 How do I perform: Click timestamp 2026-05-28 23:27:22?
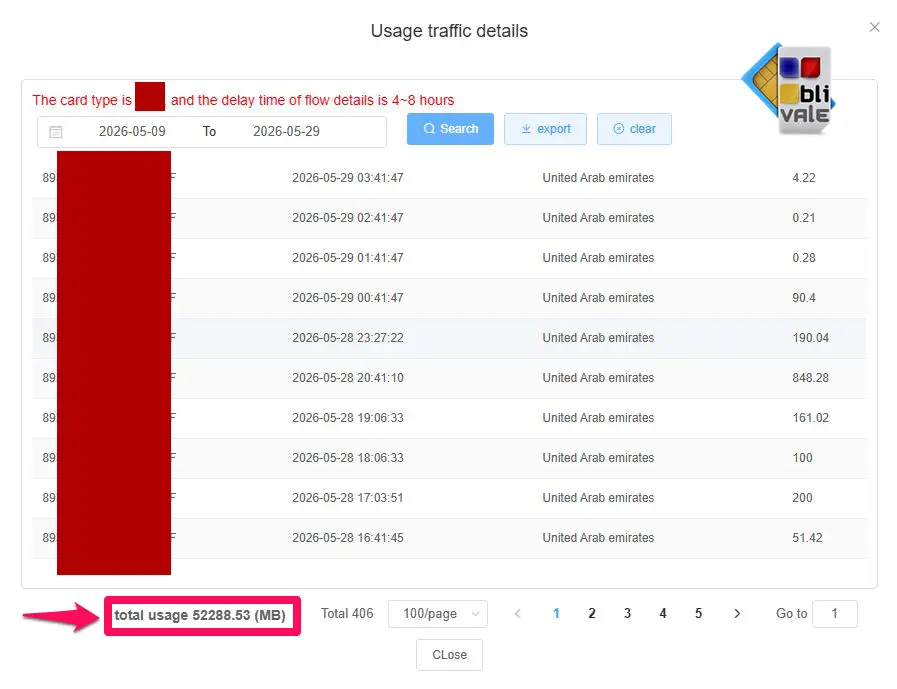click(x=348, y=338)
